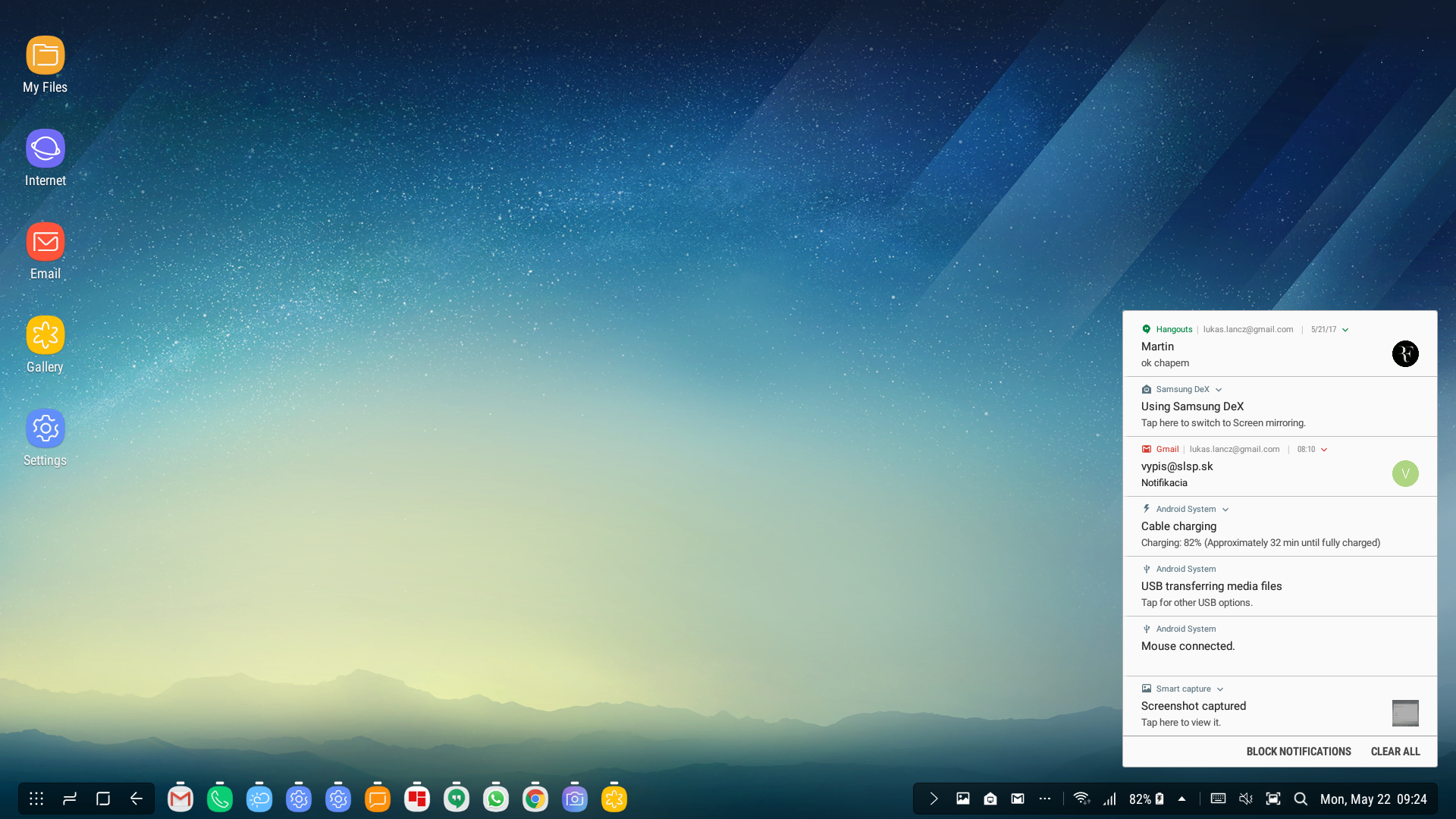Image resolution: width=1456 pixels, height=819 pixels.
Task: Click the captured screenshot thumbnail
Action: (1405, 713)
